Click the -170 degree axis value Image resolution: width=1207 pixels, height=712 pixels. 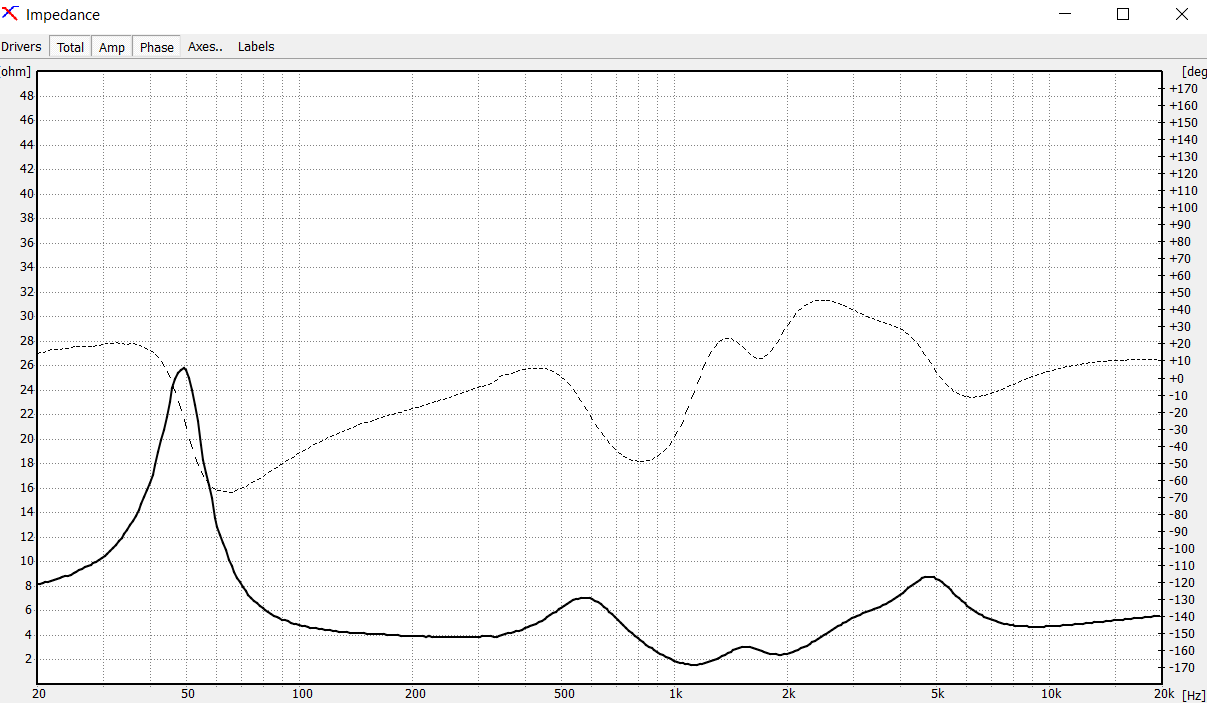(x=1183, y=667)
